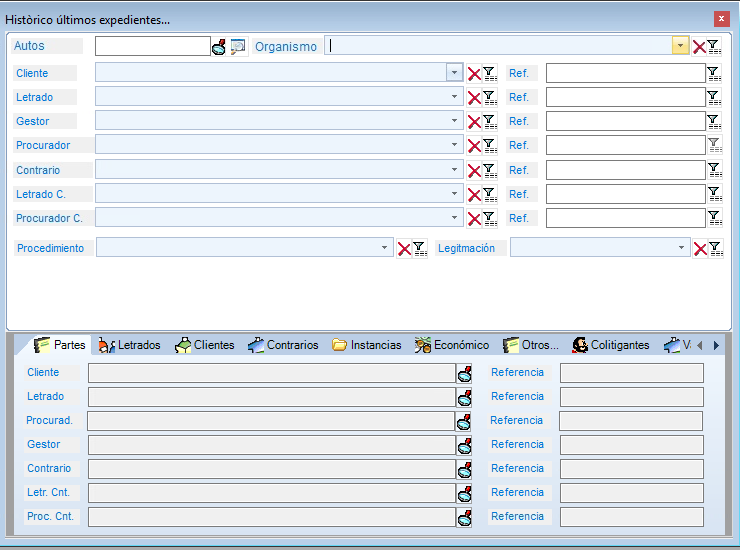Expand the Organismo dropdown
This screenshot has height=550, width=740.
[x=680, y=46]
